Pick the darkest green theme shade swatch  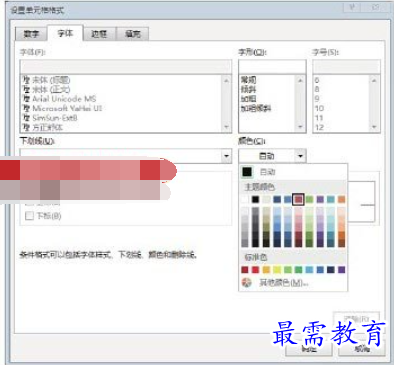(x=309, y=243)
